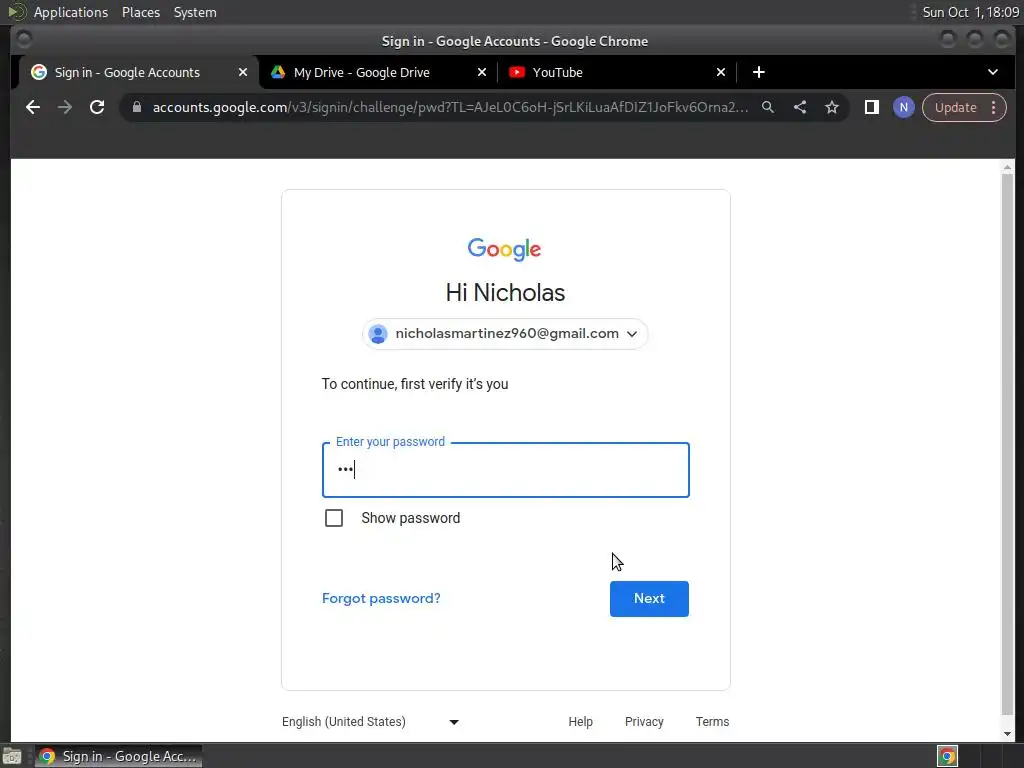Click the Sign in taskbar window button
Image resolution: width=1024 pixels, height=768 pixels.
pyautogui.click(x=119, y=756)
